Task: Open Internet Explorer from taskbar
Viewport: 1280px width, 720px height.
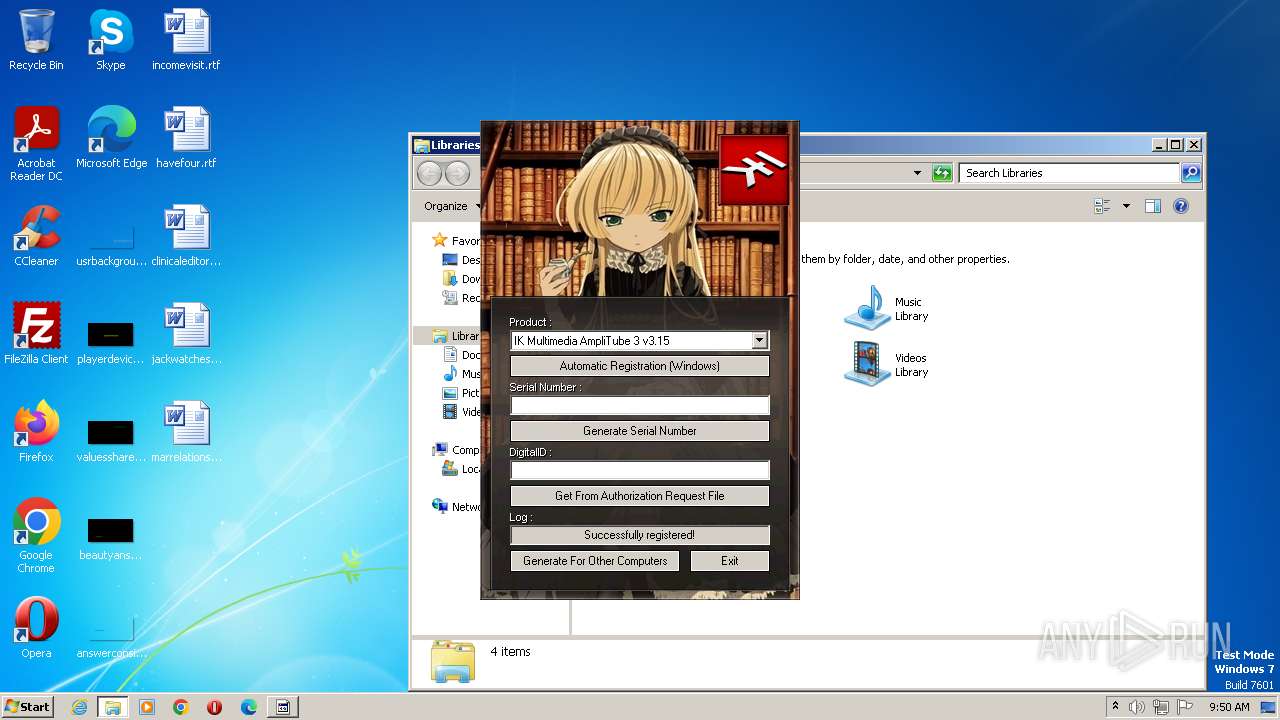Action: coord(79,707)
